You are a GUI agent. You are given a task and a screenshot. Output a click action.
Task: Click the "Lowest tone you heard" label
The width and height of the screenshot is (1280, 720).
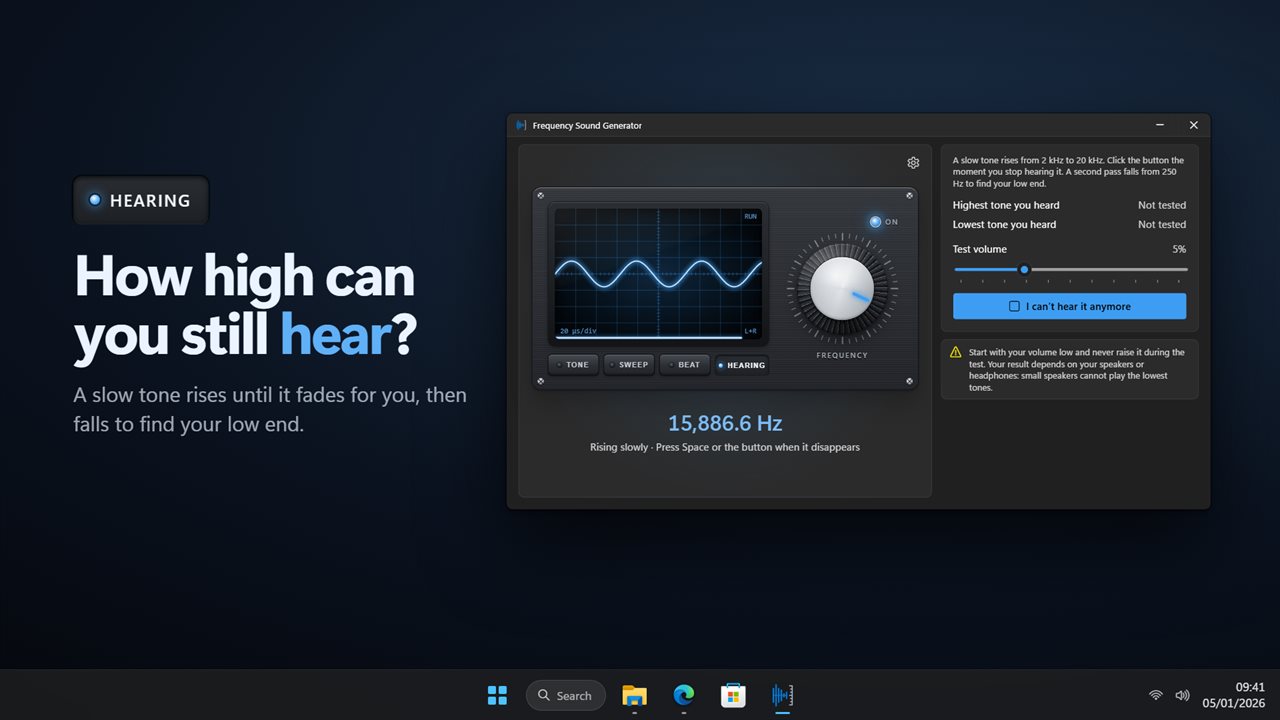tap(1004, 224)
